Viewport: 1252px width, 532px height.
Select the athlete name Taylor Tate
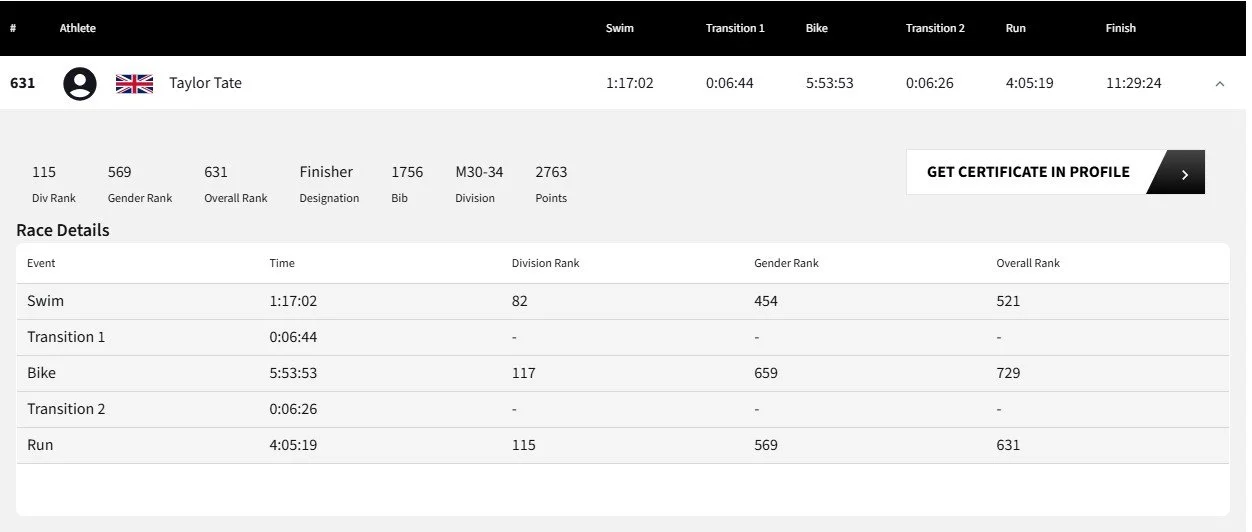(x=205, y=83)
